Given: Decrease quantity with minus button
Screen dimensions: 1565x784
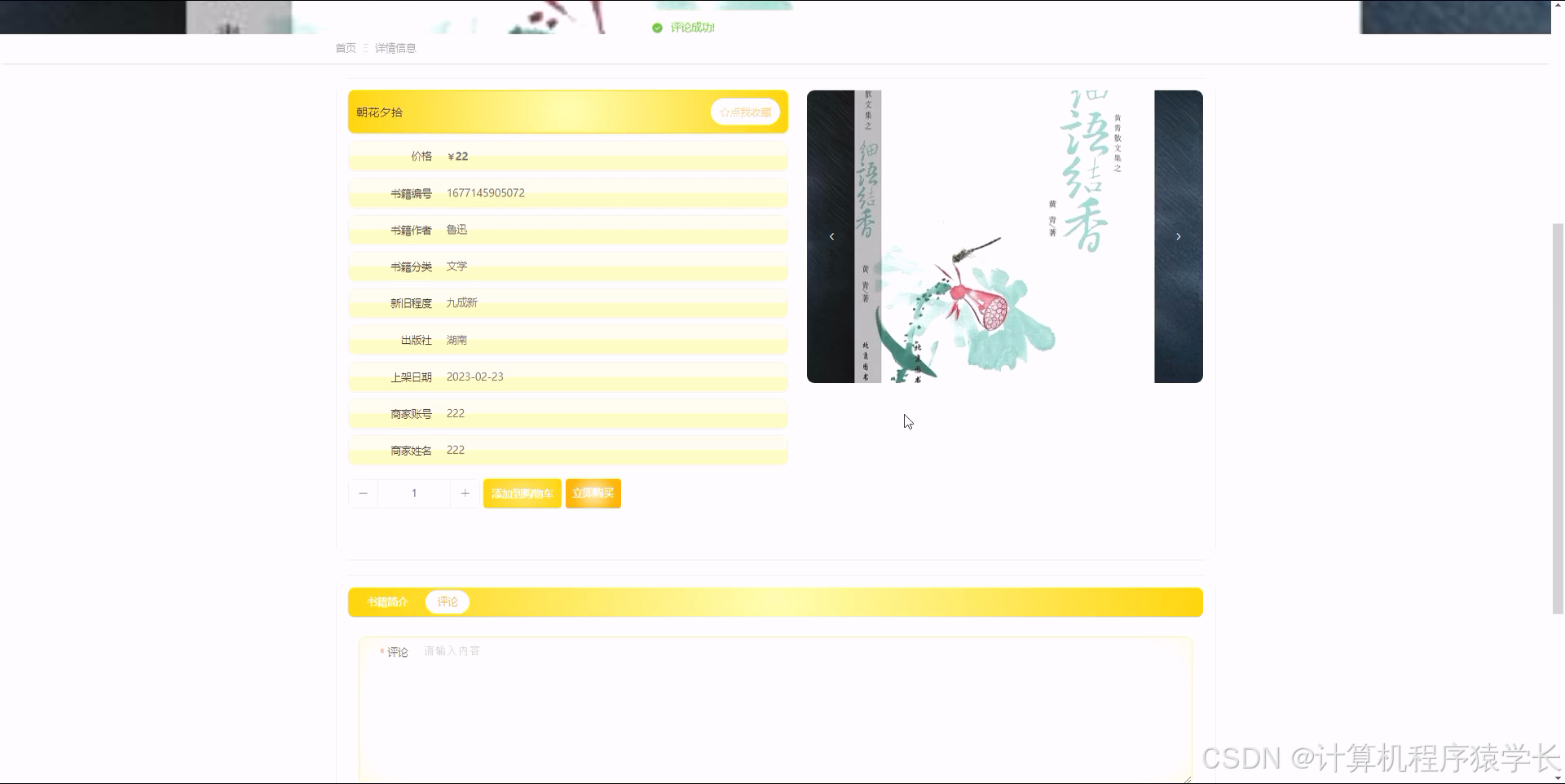Looking at the screenshot, I should (364, 493).
